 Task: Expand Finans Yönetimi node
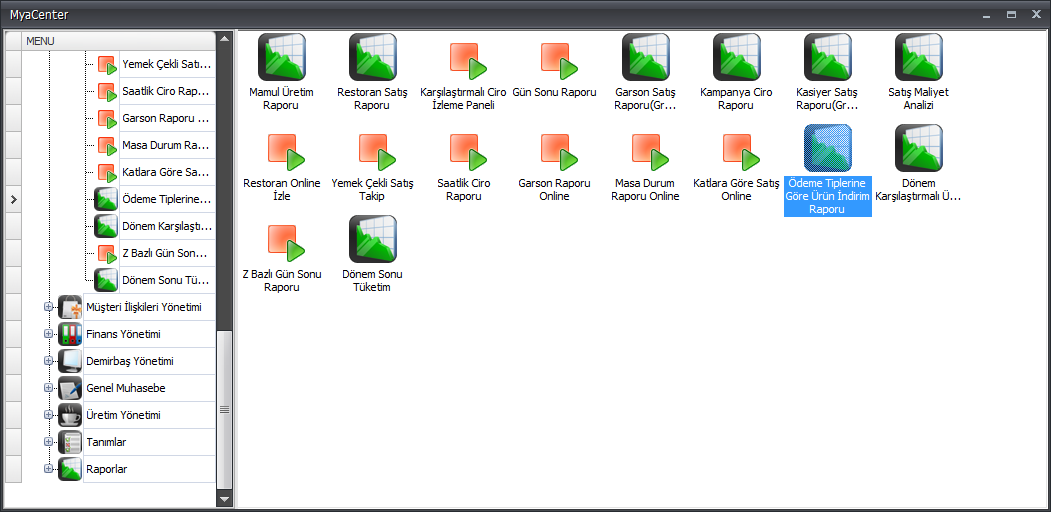tap(48, 334)
